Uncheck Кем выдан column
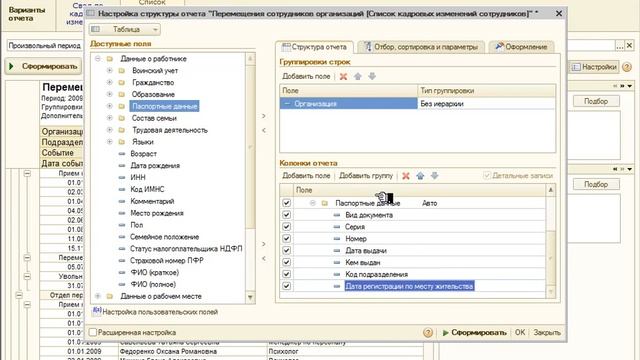640x360 pixels. coord(287,262)
